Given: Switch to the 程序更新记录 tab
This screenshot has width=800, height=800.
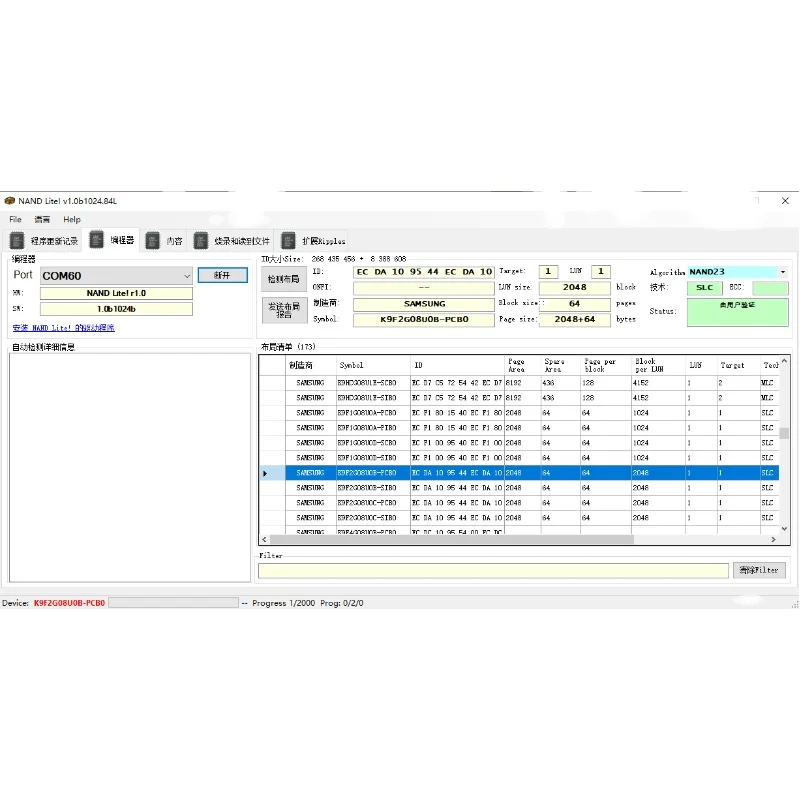Looking at the screenshot, I should (44, 241).
